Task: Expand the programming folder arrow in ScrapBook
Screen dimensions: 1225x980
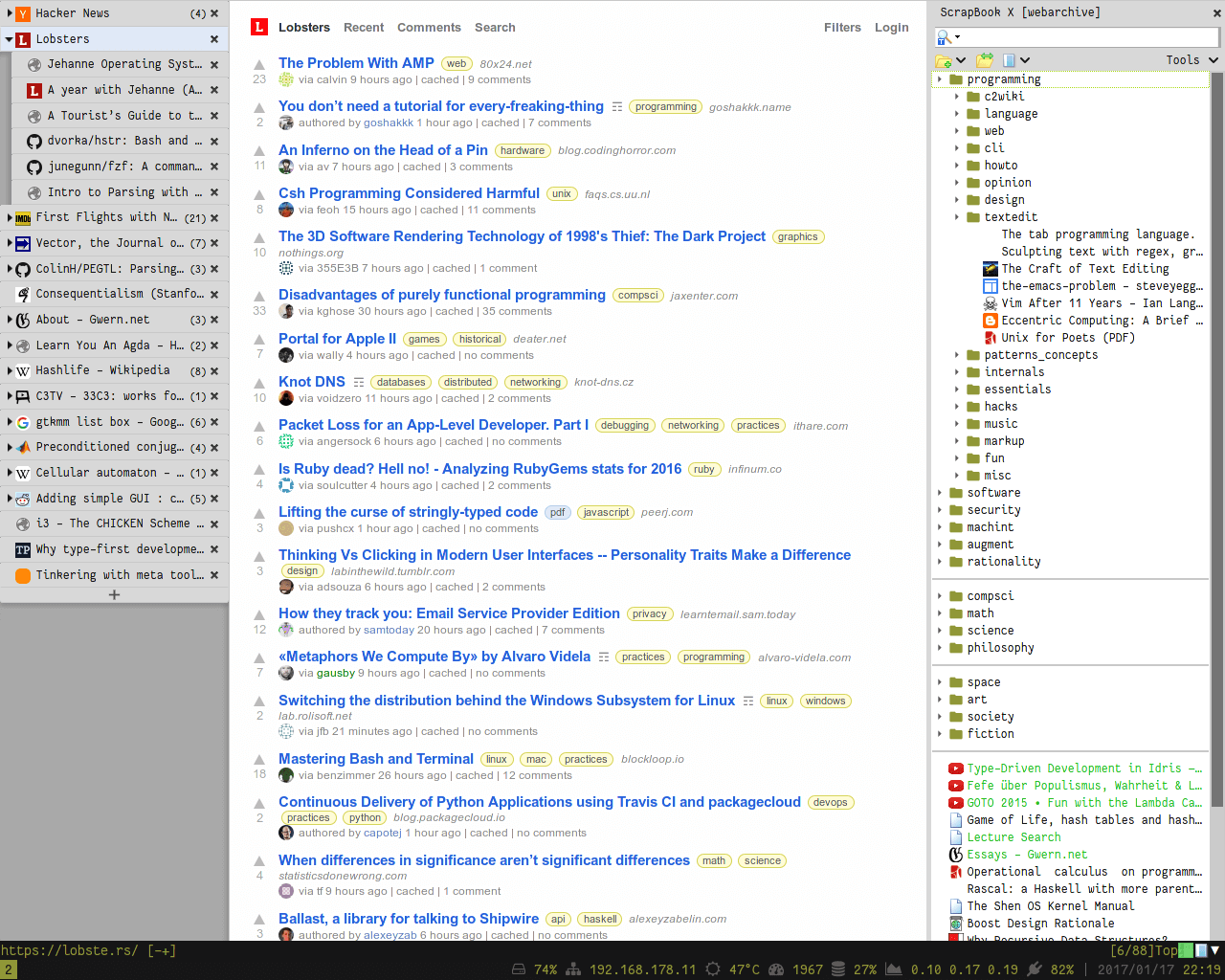Action: [940, 79]
